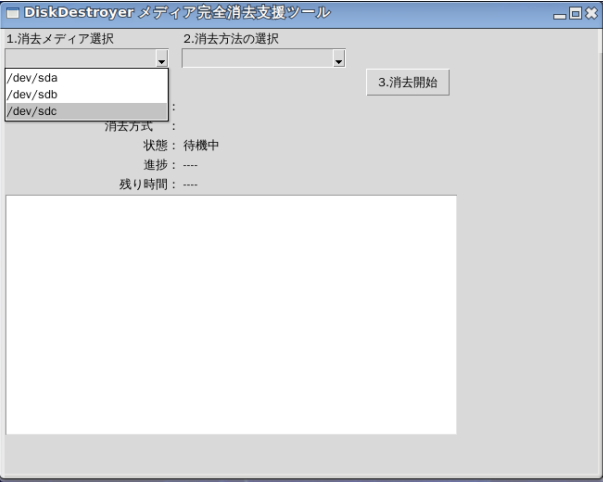Viewport: 603px width, 482px height.
Task: Collapse the 消去メディア選択 dropdown arrow
Action: click(x=162, y=58)
